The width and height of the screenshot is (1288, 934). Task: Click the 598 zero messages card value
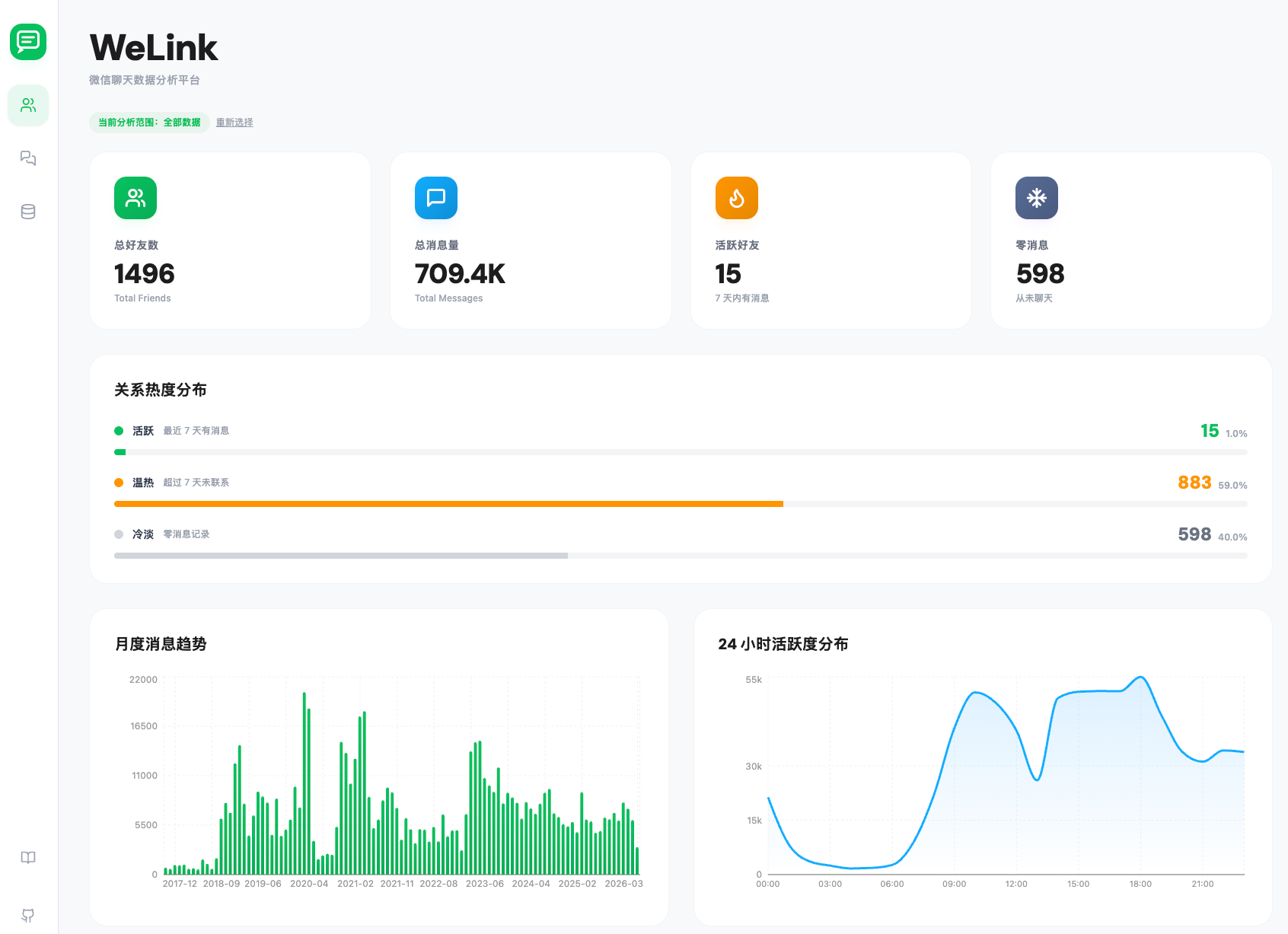click(x=1040, y=274)
